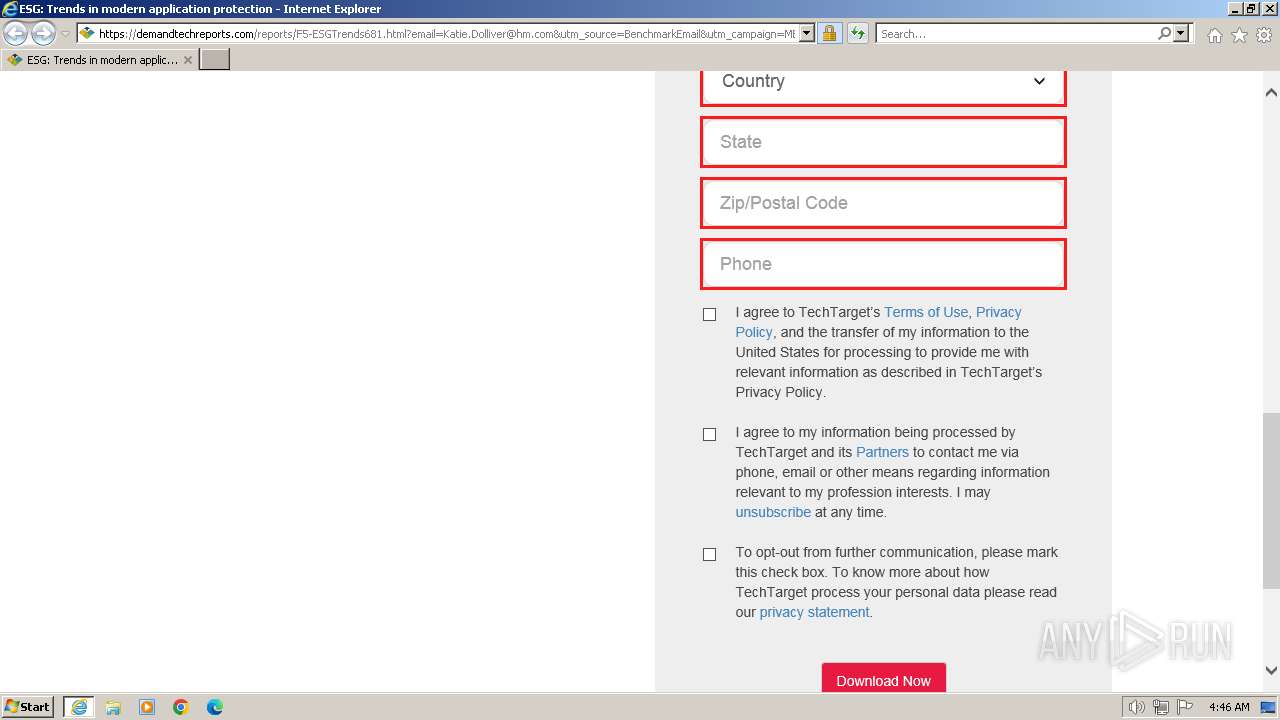Open the Terms of Use link

pos(926,312)
